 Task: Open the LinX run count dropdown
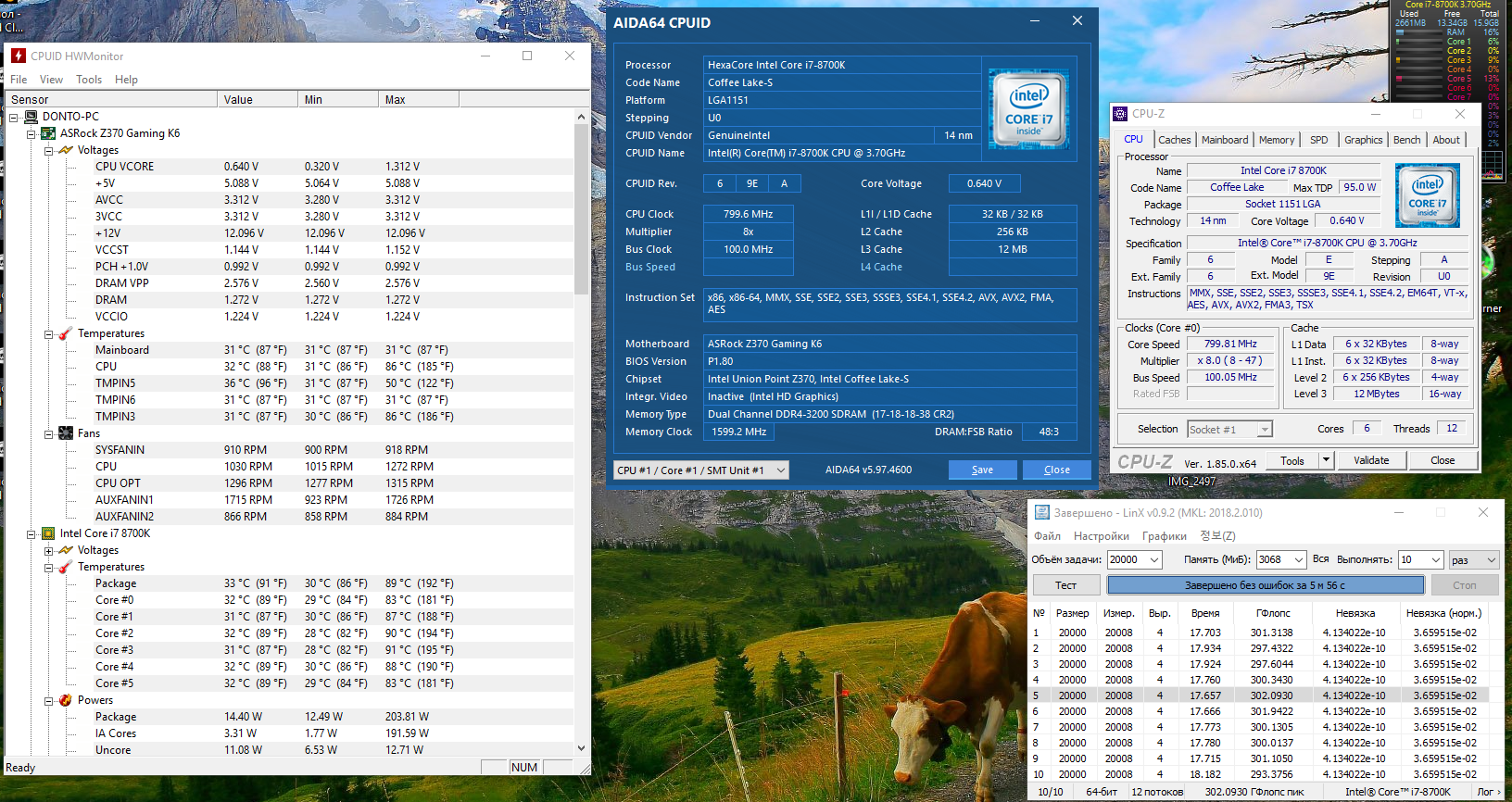[1436, 560]
